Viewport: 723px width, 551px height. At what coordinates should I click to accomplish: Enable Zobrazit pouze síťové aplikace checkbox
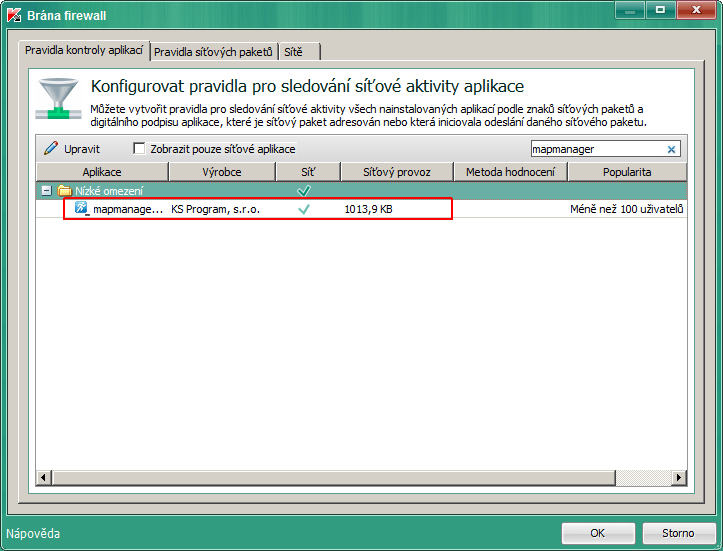coord(139,148)
